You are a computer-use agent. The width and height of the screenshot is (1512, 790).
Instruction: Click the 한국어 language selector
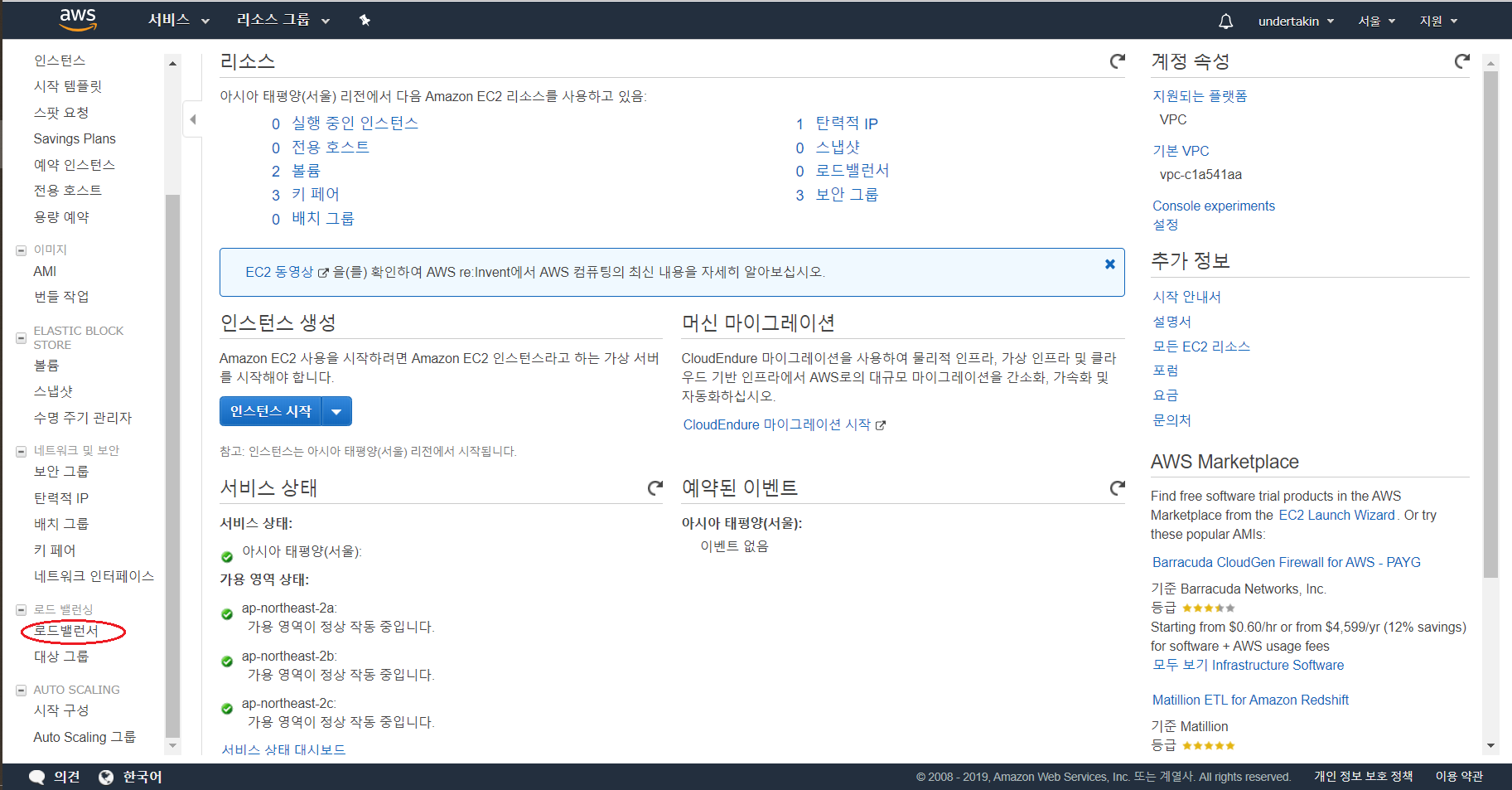(x=143, y=777)
